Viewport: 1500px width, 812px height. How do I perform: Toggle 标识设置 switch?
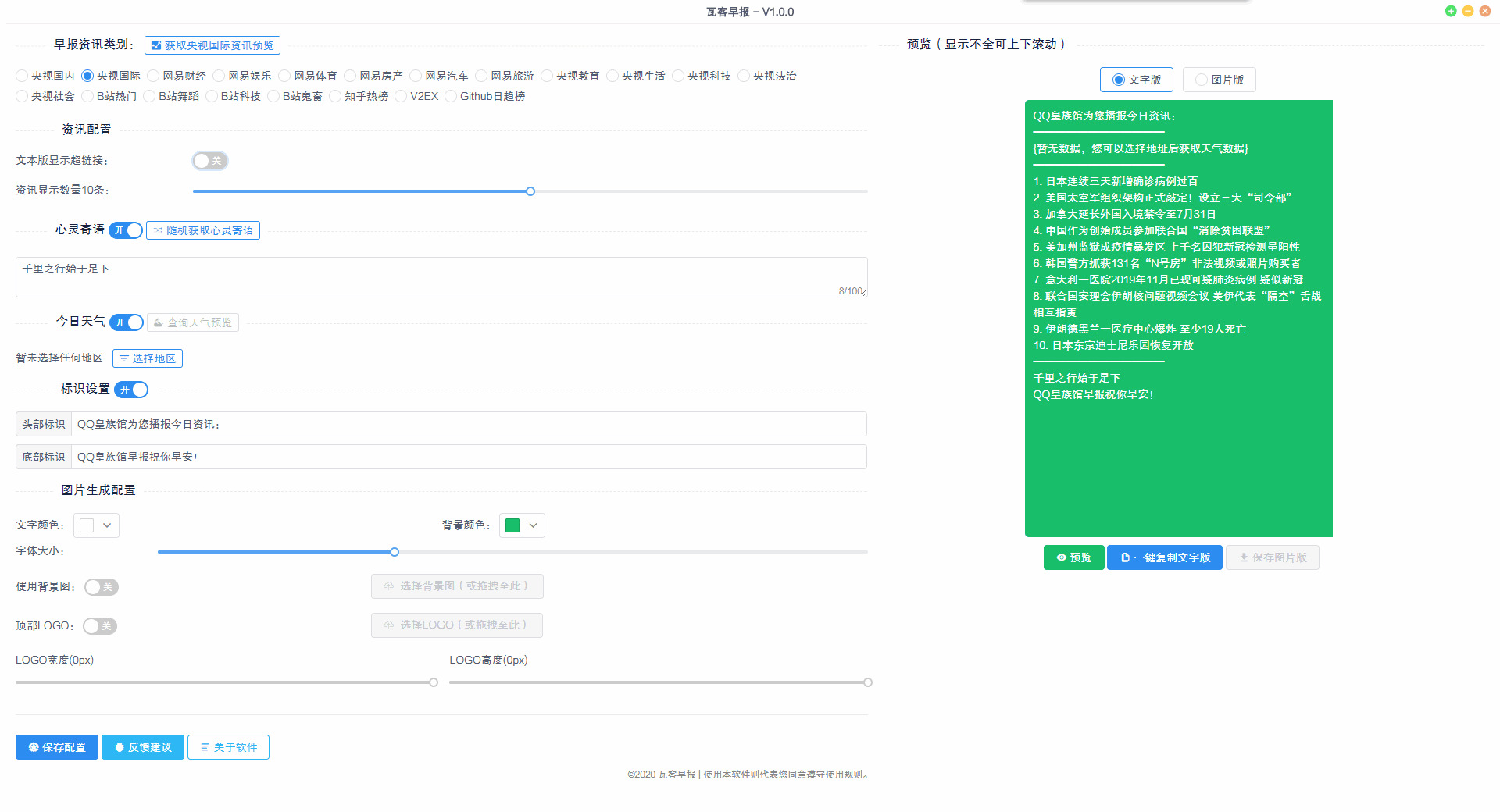(131, 390)
